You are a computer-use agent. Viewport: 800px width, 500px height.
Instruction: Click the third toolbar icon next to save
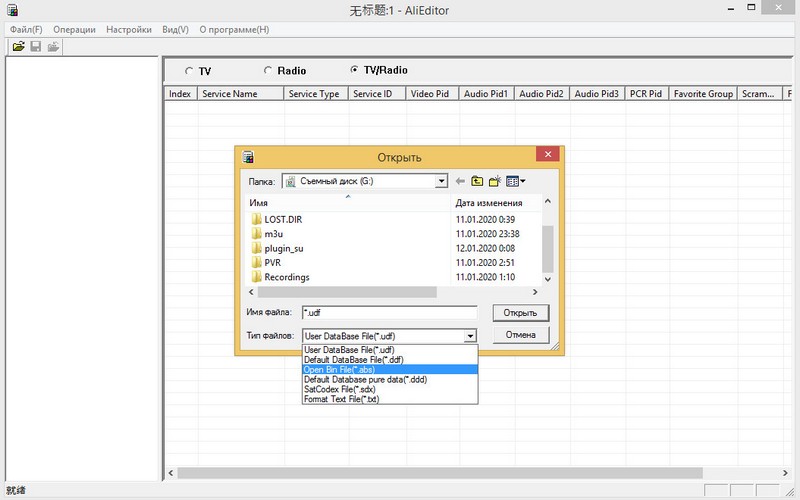(x=53, y=46)
